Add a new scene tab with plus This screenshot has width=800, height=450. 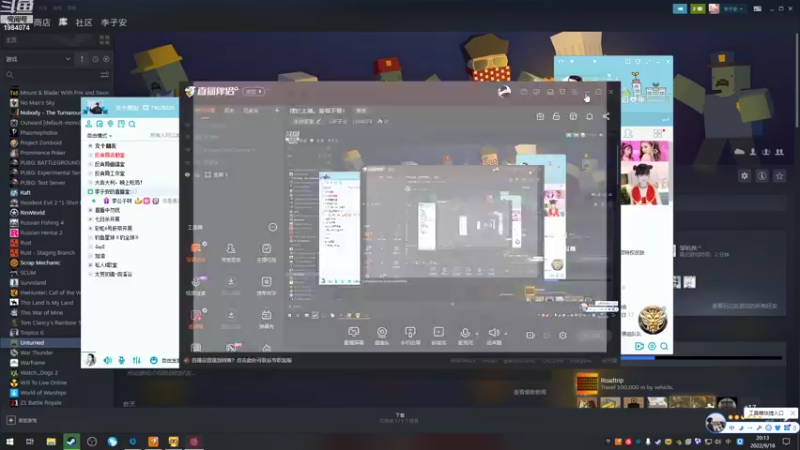(x=277, y=110)
